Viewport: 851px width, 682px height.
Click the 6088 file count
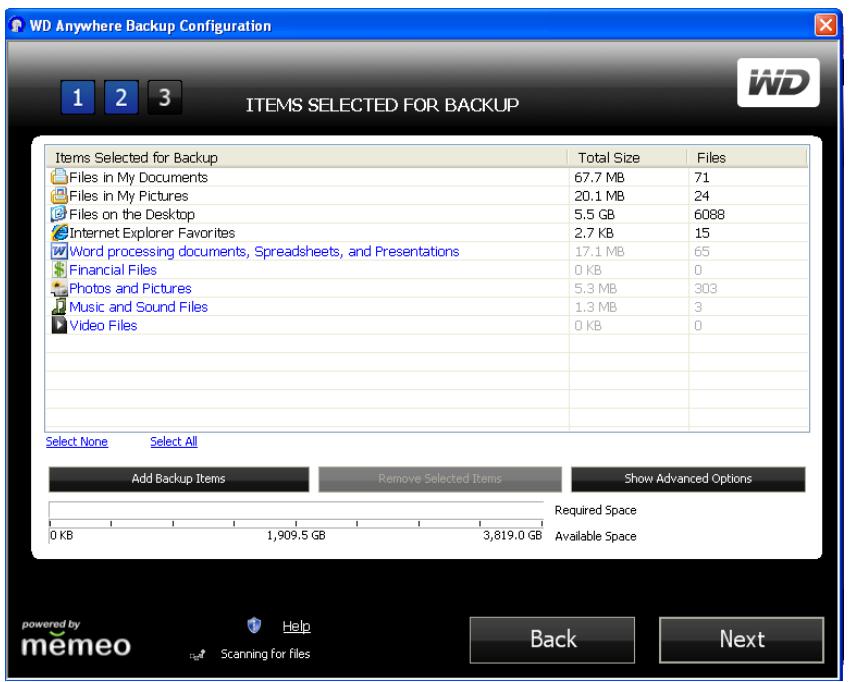click(x=709, y=214)
